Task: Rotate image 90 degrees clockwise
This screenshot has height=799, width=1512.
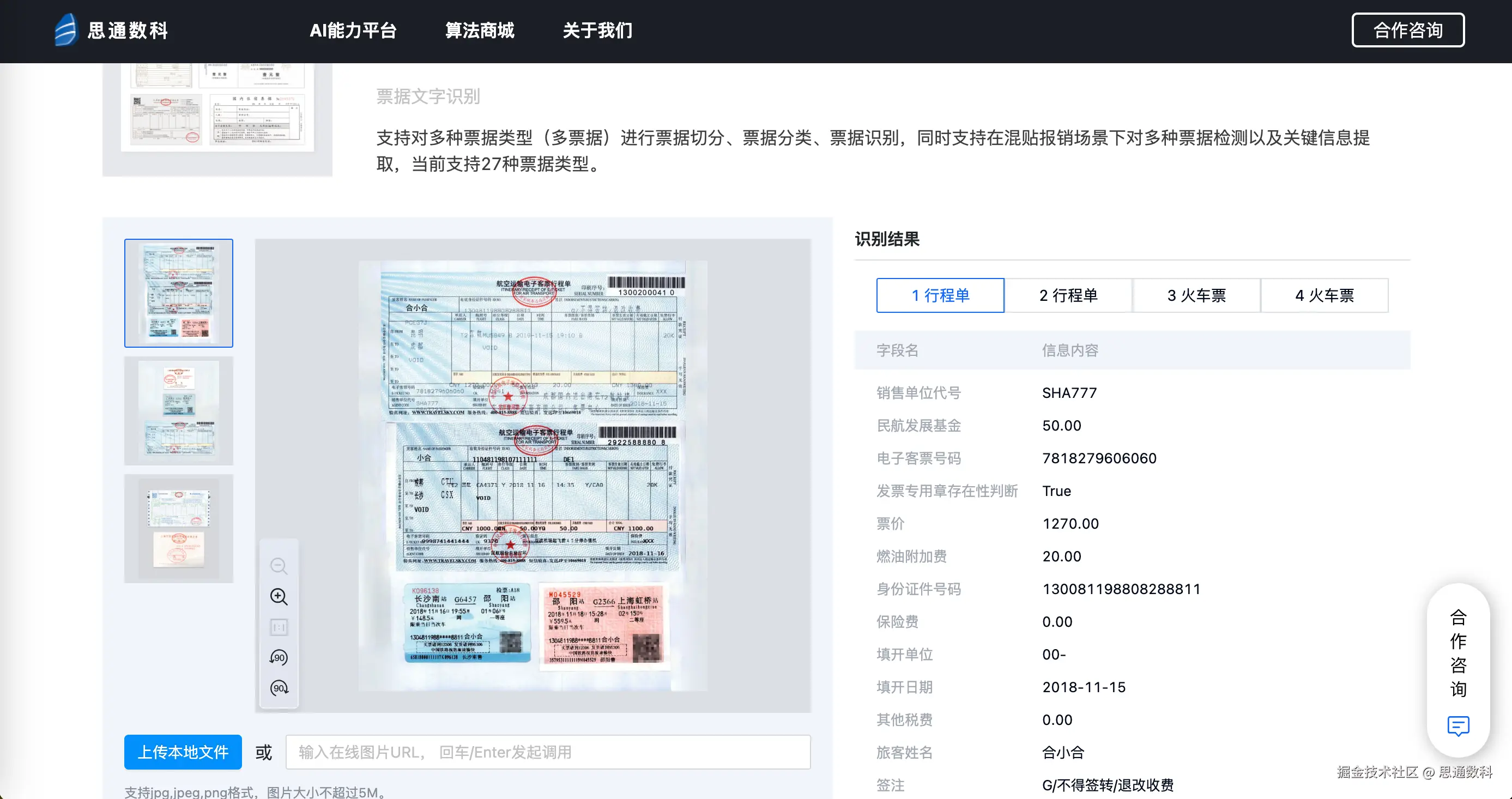Action: [x=279, y=688]
